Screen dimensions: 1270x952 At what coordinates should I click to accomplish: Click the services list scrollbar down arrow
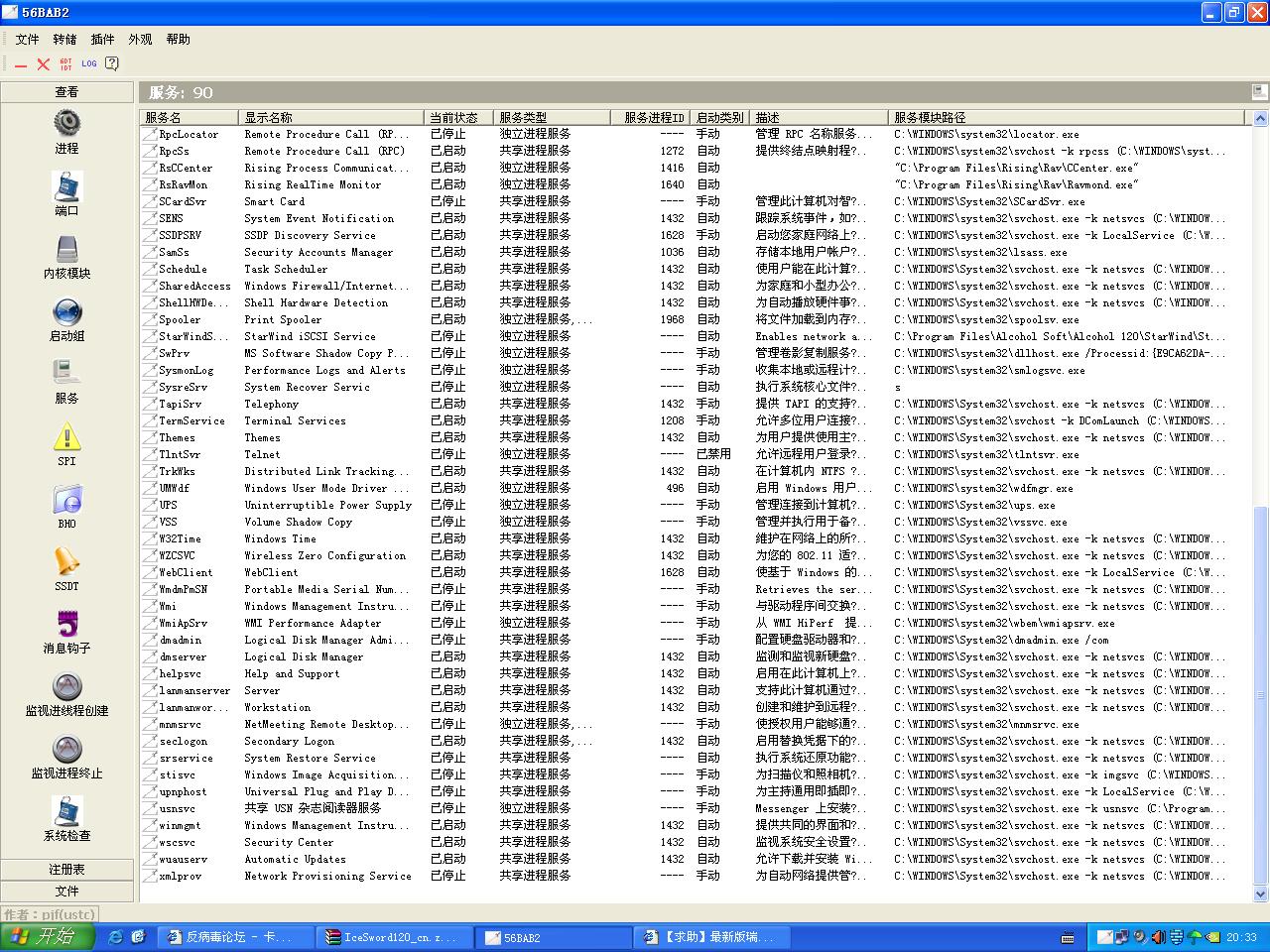(x=1261, y=894)
